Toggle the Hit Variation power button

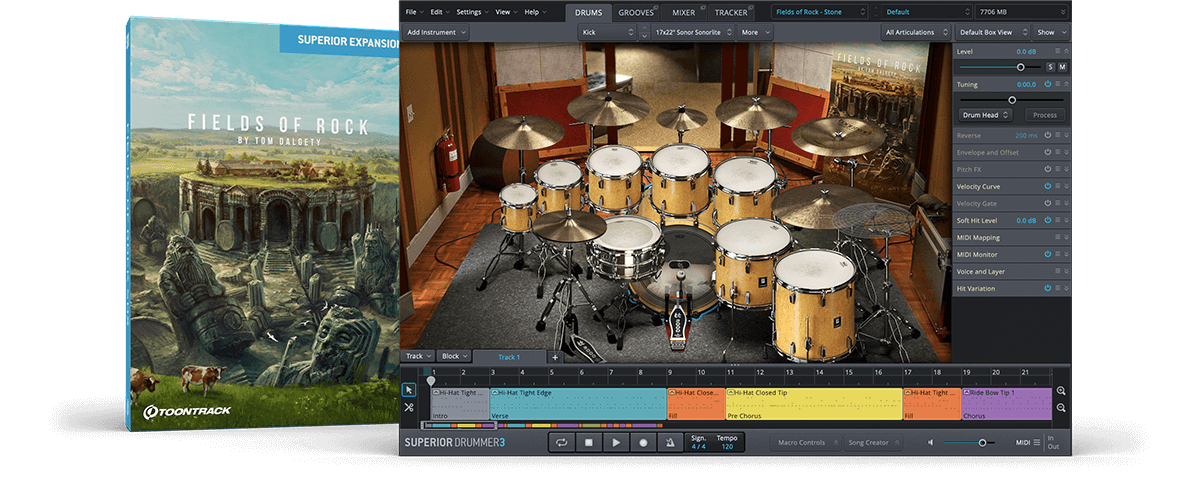click(x=1047, y=288)
